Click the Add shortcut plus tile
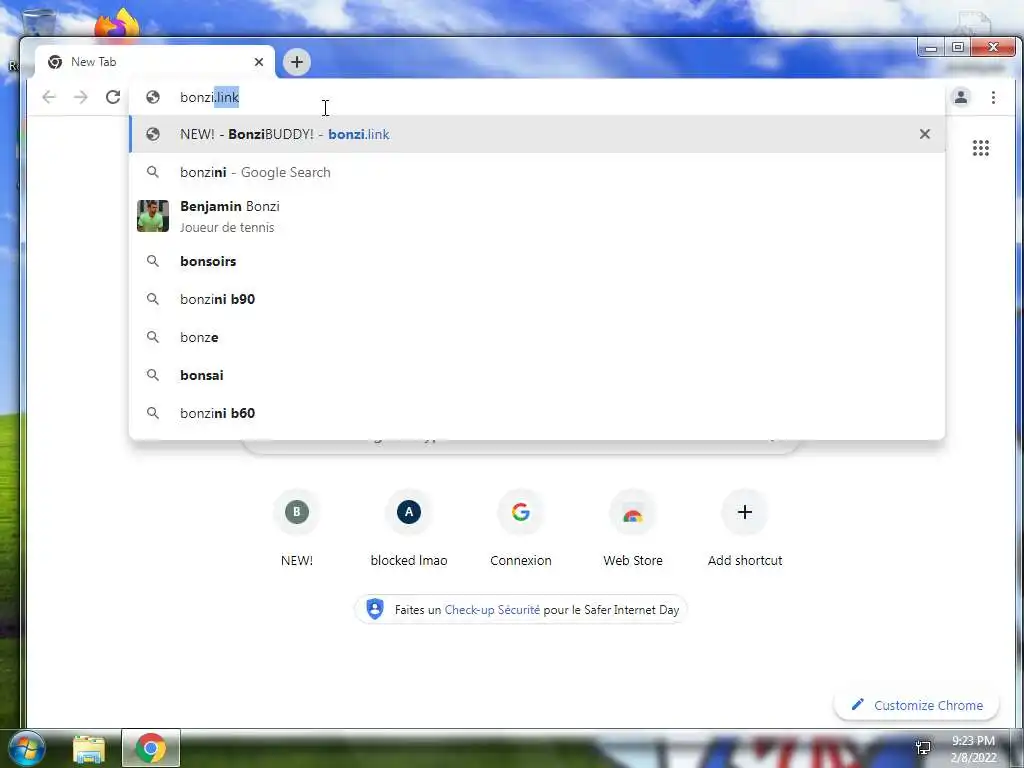1024x768 pixels. 744,528
